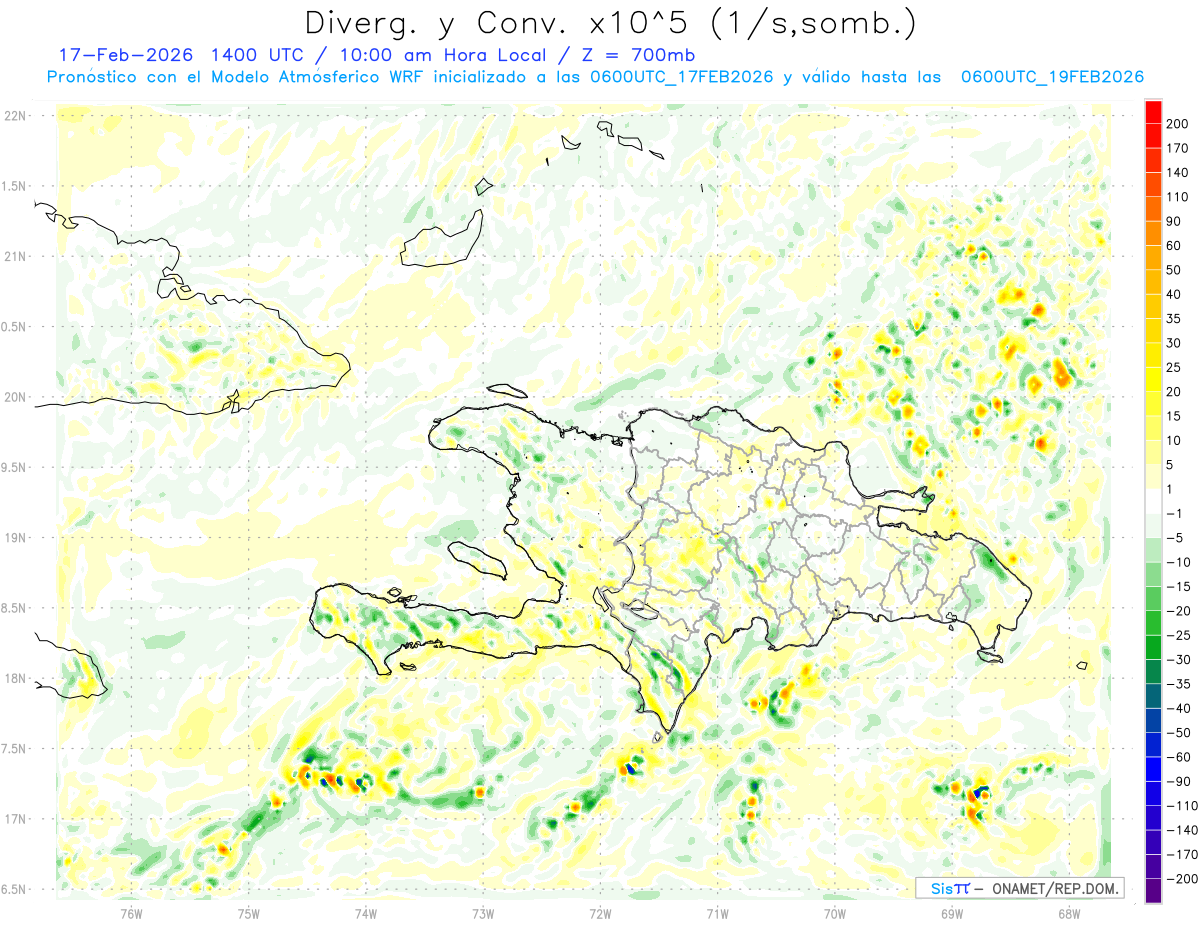1200x927 pixels.
Task: Click the '-170' value on the color scale
Action: pos(1181,854)
